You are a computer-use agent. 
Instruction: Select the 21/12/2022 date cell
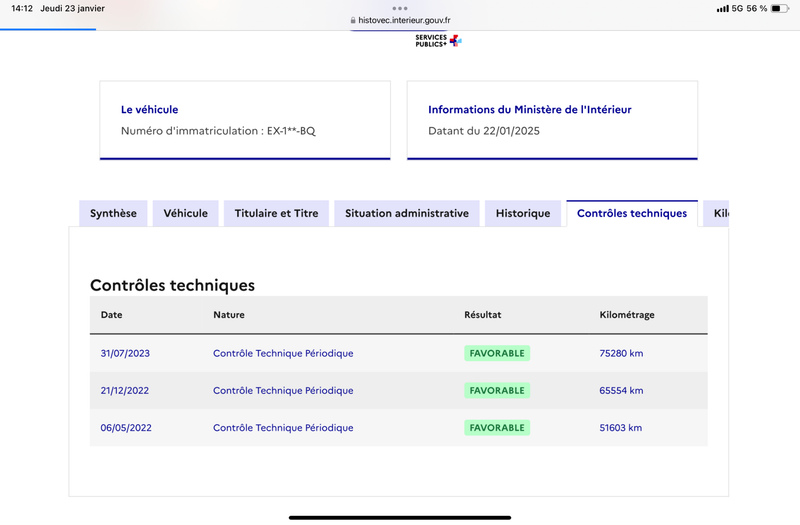coord(124,390)
